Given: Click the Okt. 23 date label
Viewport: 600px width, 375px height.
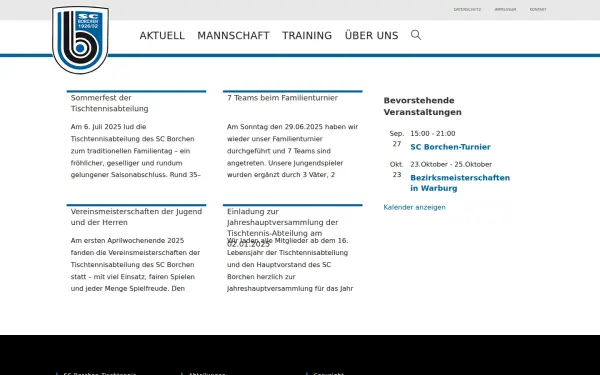Looking at the screenshot, I should point(397,170).
